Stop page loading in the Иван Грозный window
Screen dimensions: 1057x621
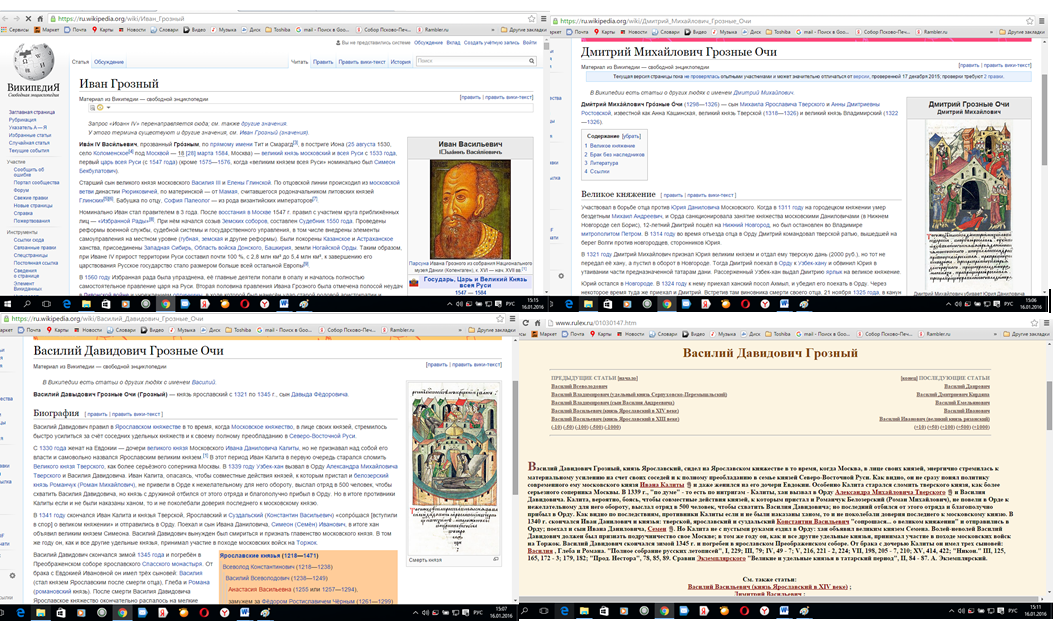pyautogui.click(x=28, y=19)
